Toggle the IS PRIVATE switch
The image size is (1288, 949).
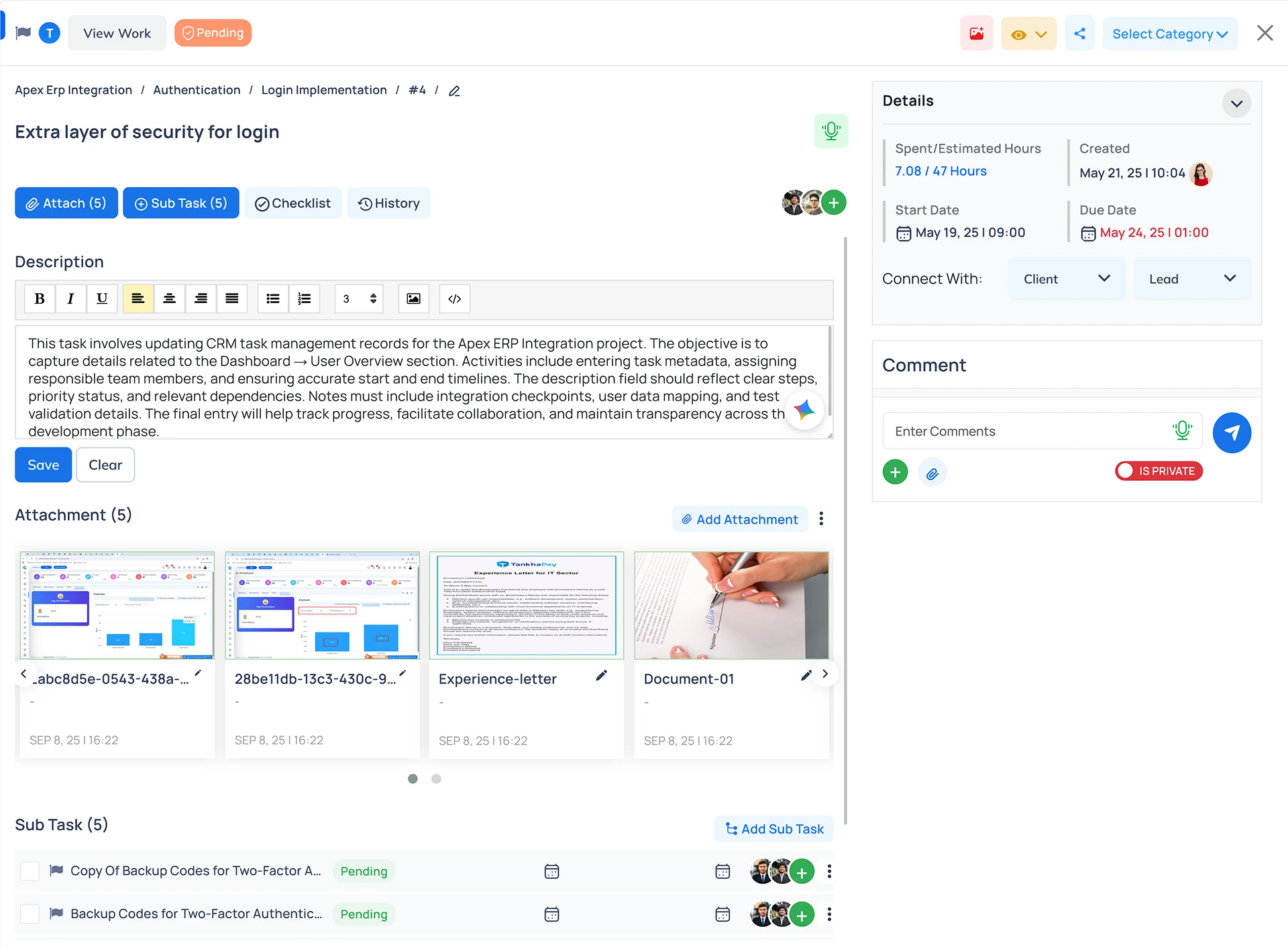1159,471
